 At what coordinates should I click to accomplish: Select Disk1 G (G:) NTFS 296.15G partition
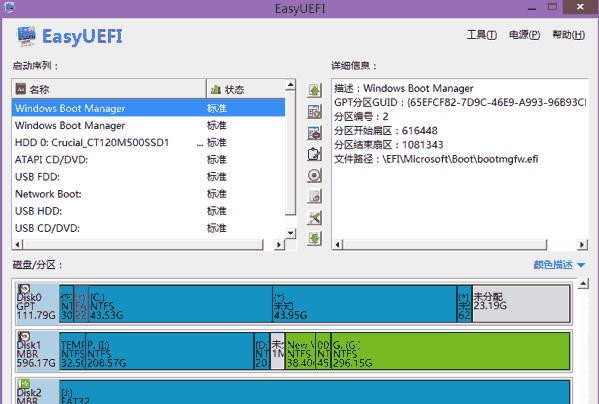[x=450, y=351]
